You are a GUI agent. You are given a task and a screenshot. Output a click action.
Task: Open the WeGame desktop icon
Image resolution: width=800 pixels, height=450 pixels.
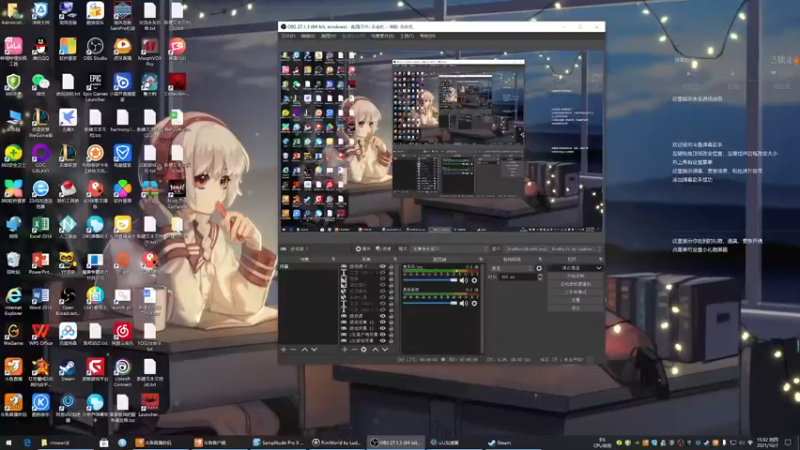tap(13, 335)
